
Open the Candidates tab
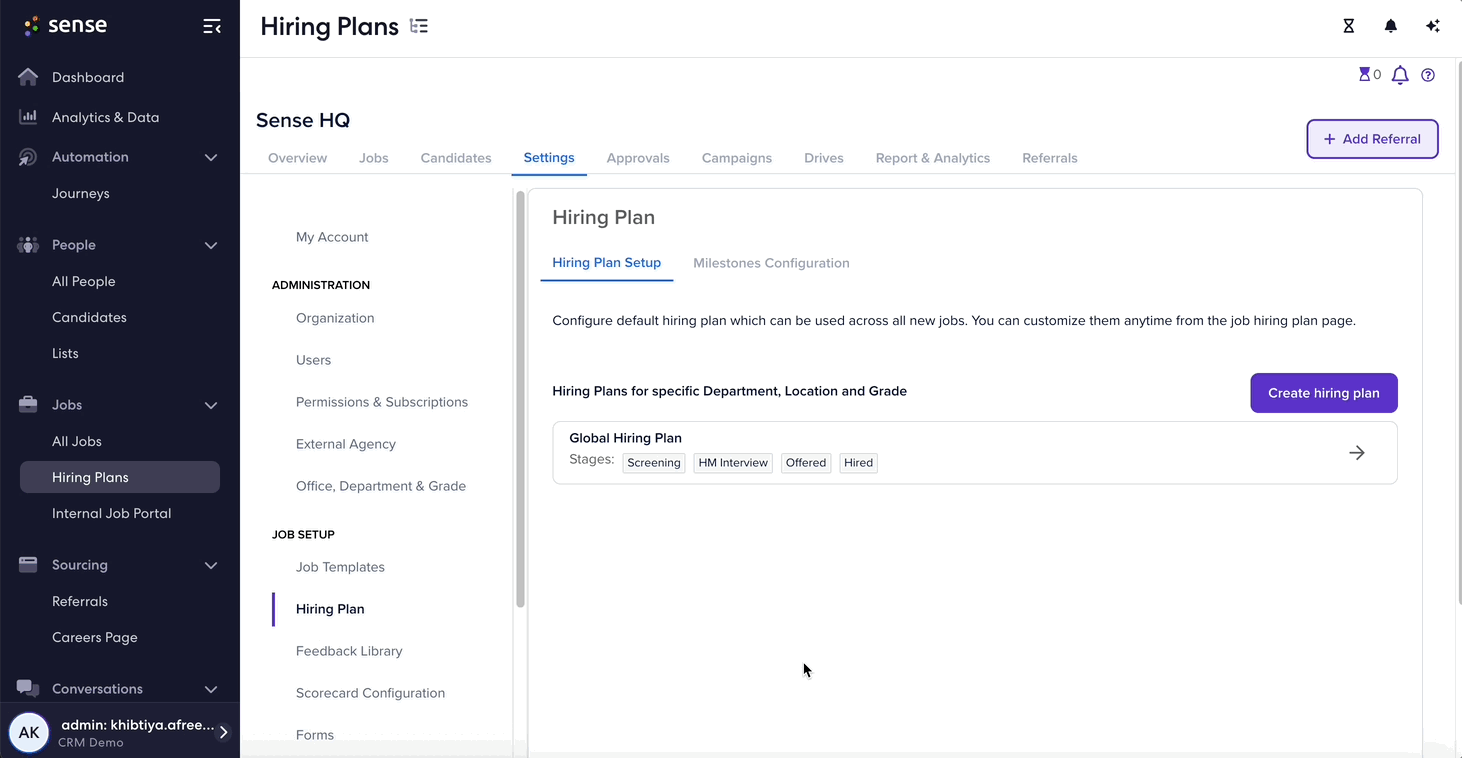pos(456,158)
